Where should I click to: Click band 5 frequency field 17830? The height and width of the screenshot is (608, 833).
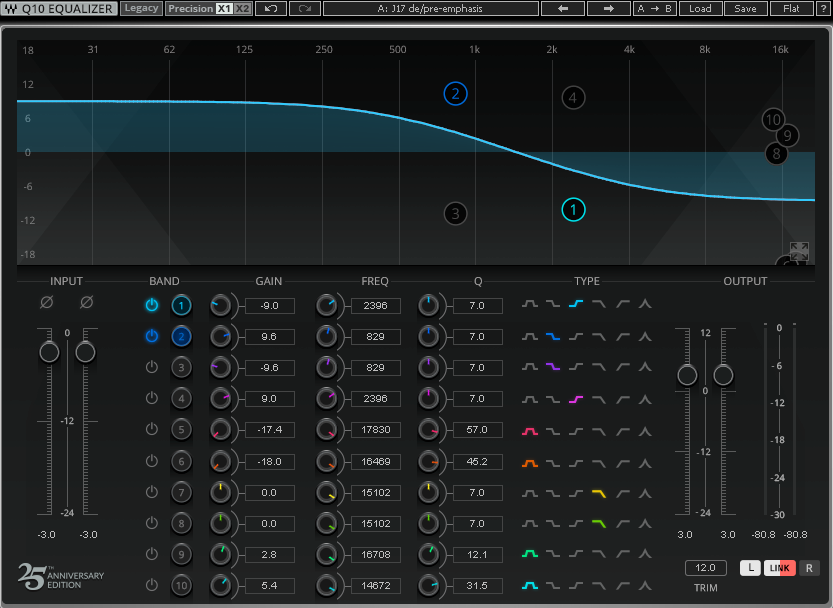point(376,429)
